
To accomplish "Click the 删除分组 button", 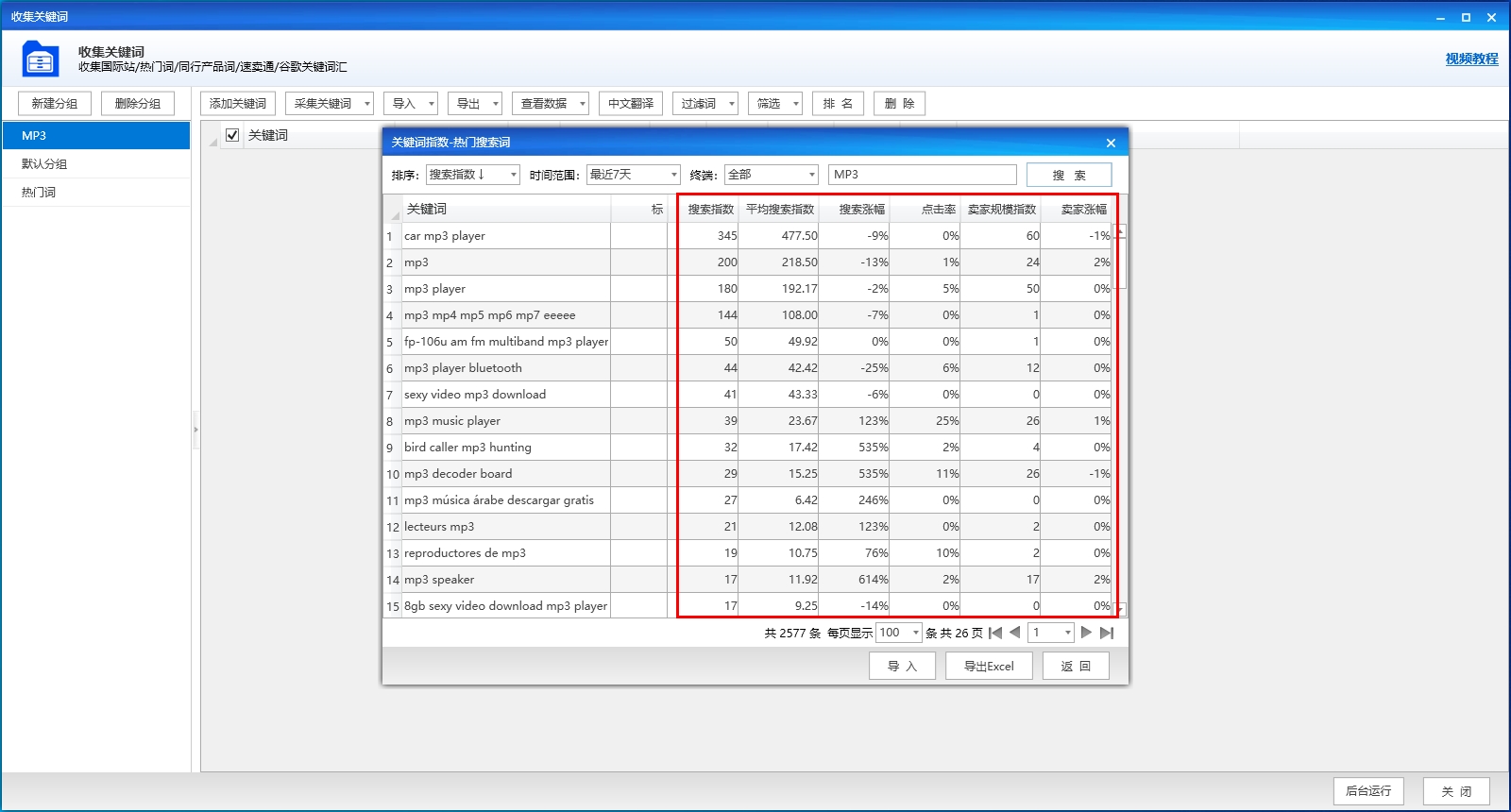I will tap(138, 104).
